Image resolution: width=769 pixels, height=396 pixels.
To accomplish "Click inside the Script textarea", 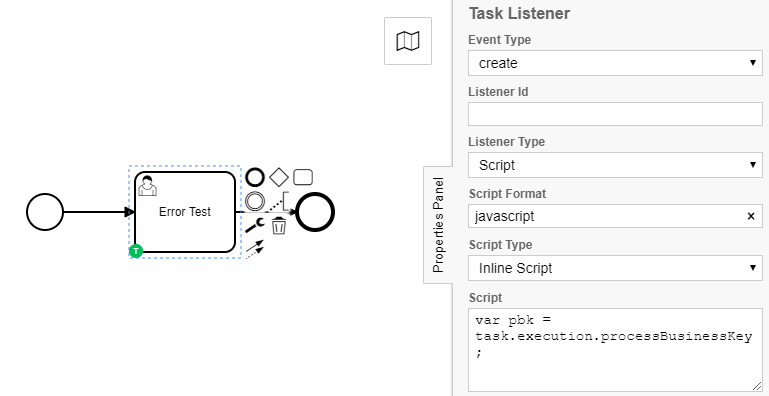I will [615, 350].
